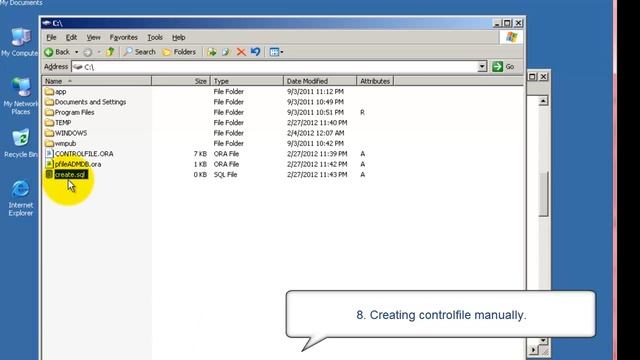
Task: Click background window scroll right arrow
Action: pos(533,350)
